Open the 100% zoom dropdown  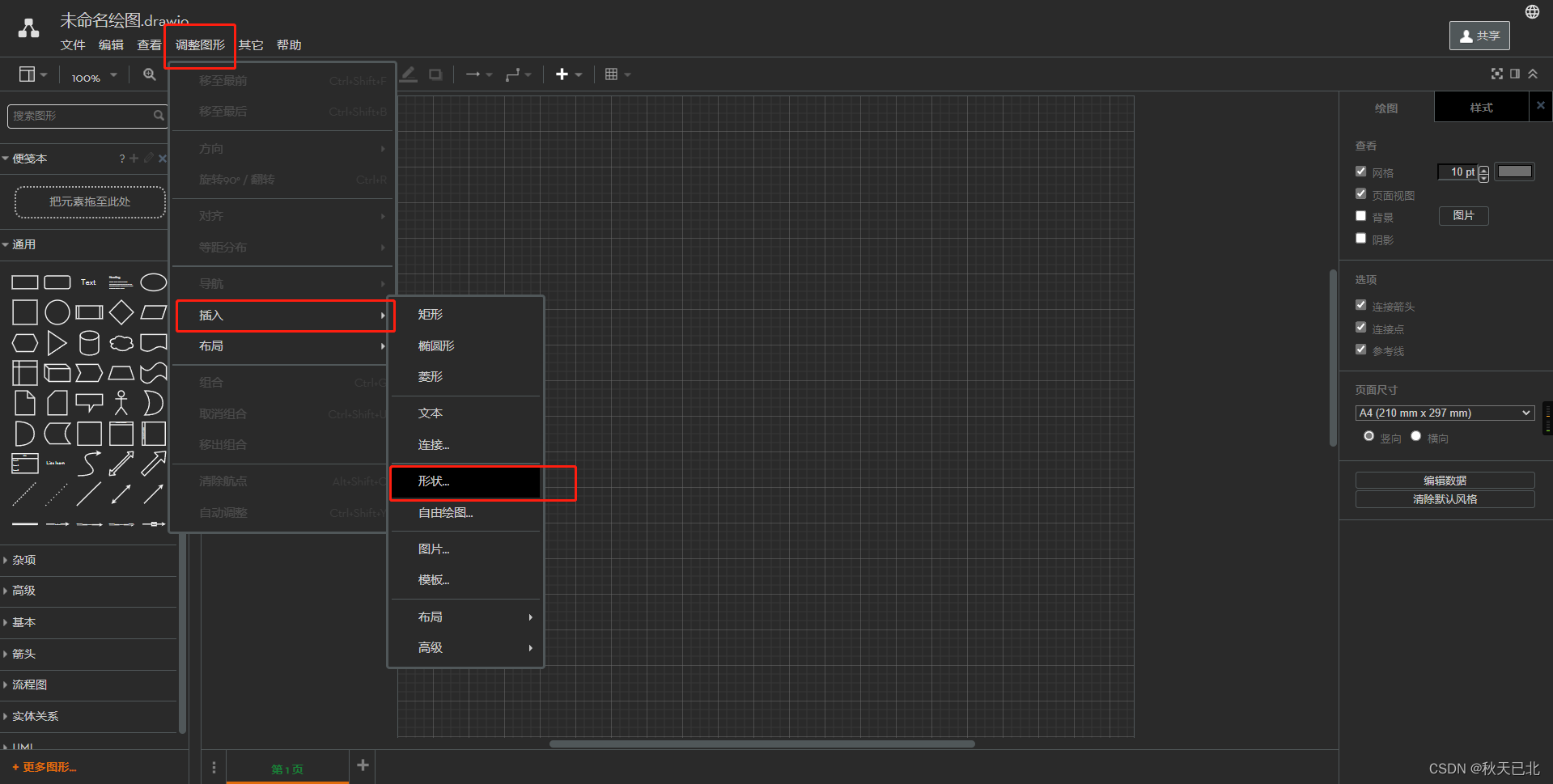[94, 75]
